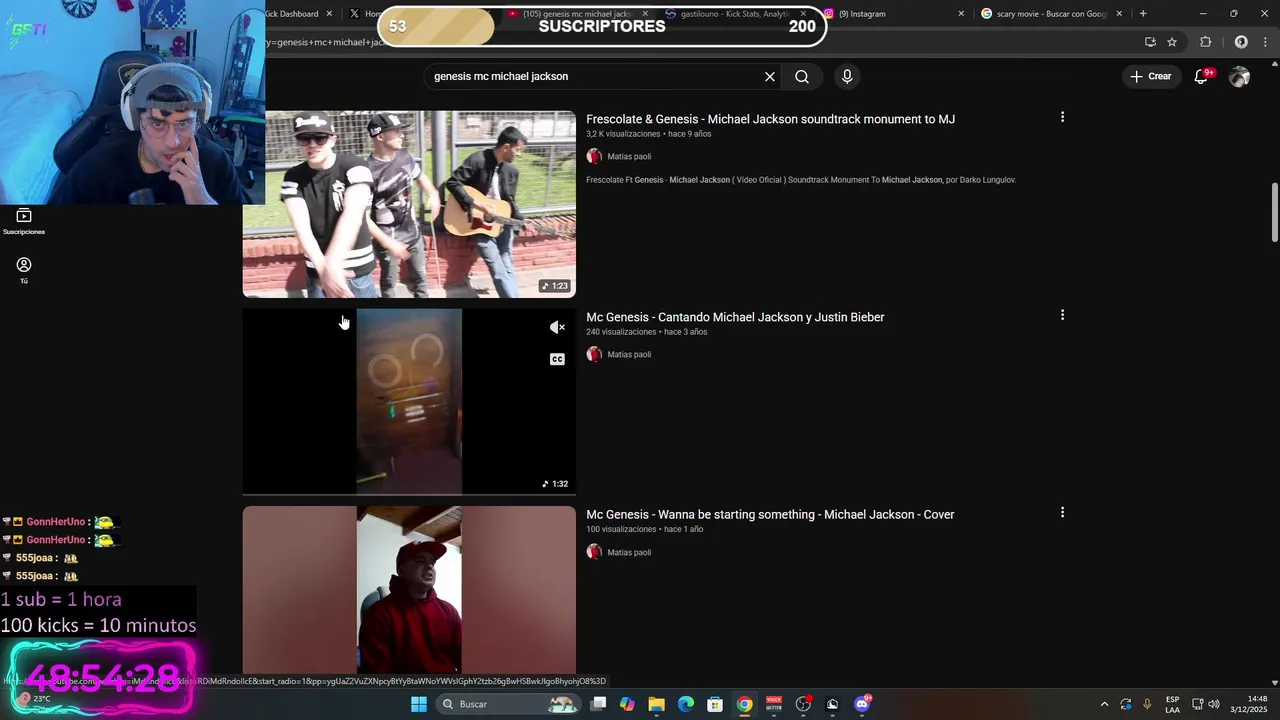Open the YouTube account avatar menu

point(1240,76)
